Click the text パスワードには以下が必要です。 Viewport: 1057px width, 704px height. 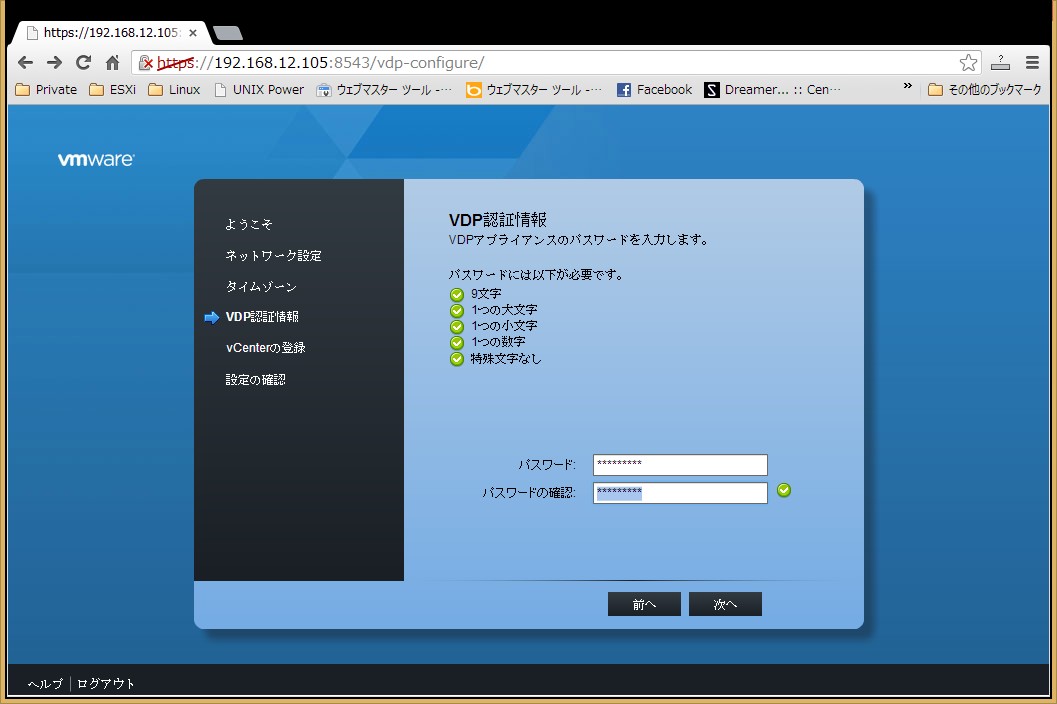(x=537, y=275)
